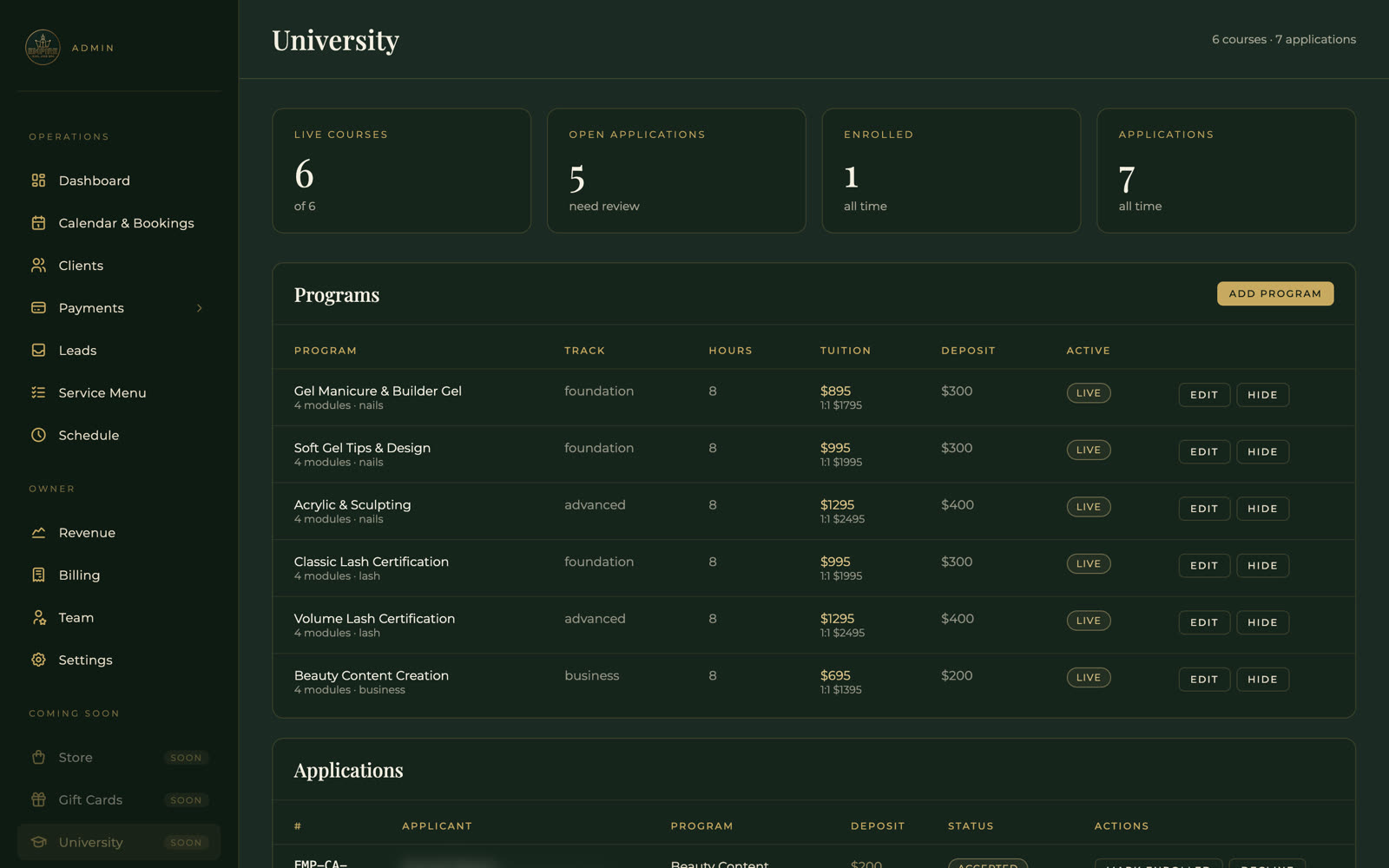This screenshot has height=868, width=1389.
Task: Click the Gel Manicure & Builder Gel name
Action: pyautogui.click(x=378, y=391)
